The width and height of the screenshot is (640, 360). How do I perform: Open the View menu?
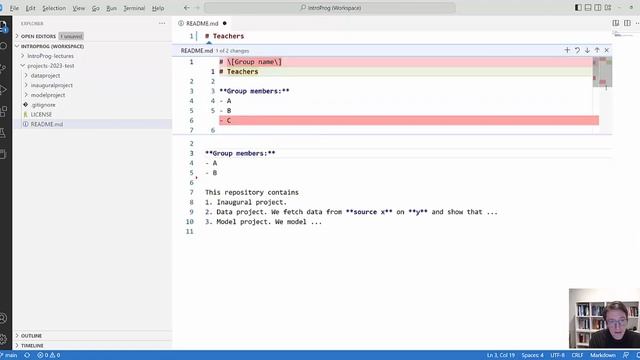[79, 8]
